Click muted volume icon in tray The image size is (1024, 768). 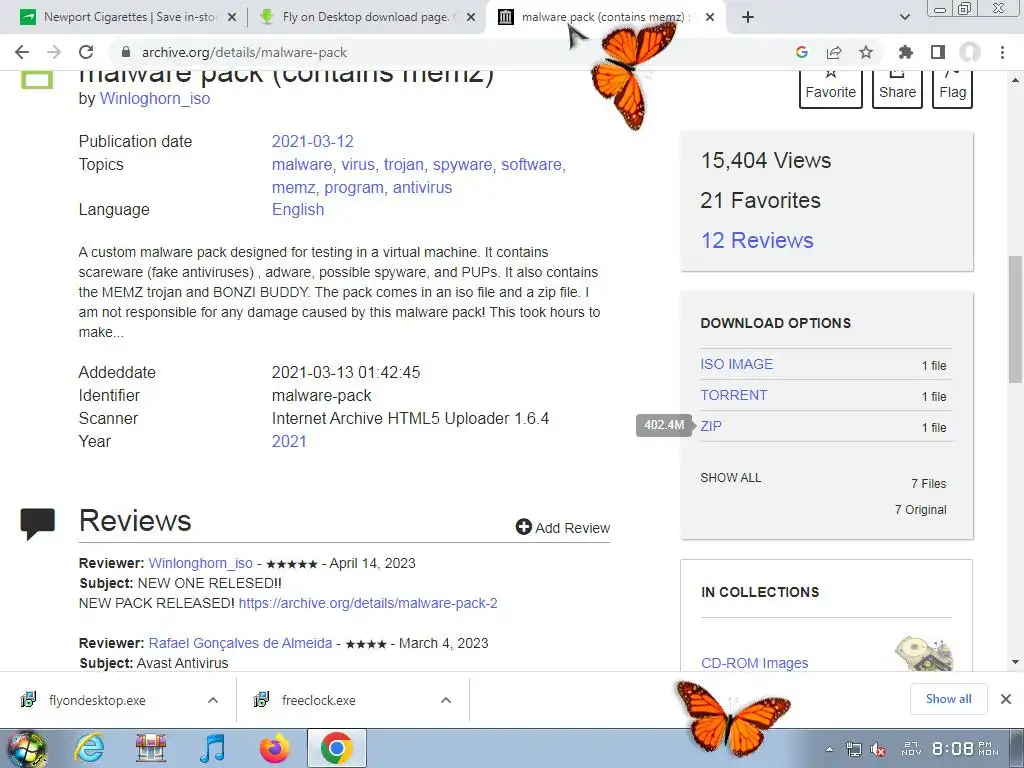[878, 749]
